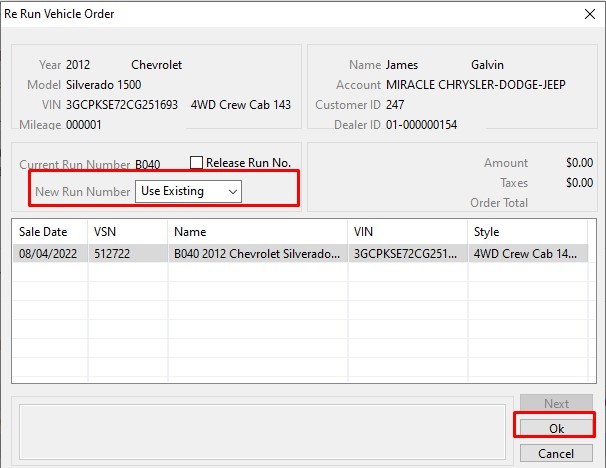Click the Next button
The height and width of the screenshot is (468, 606).
tap(556, 404)
